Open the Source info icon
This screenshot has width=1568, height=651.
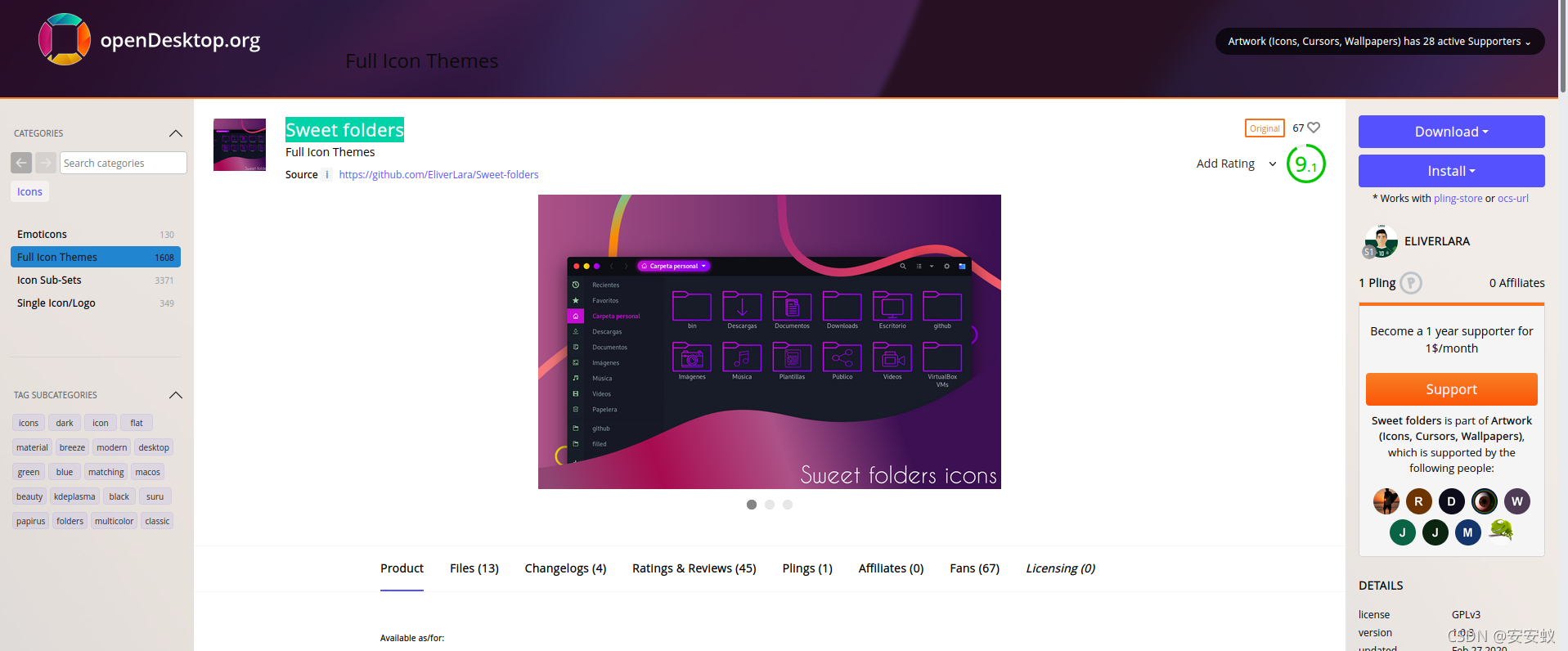click(327, 174)
